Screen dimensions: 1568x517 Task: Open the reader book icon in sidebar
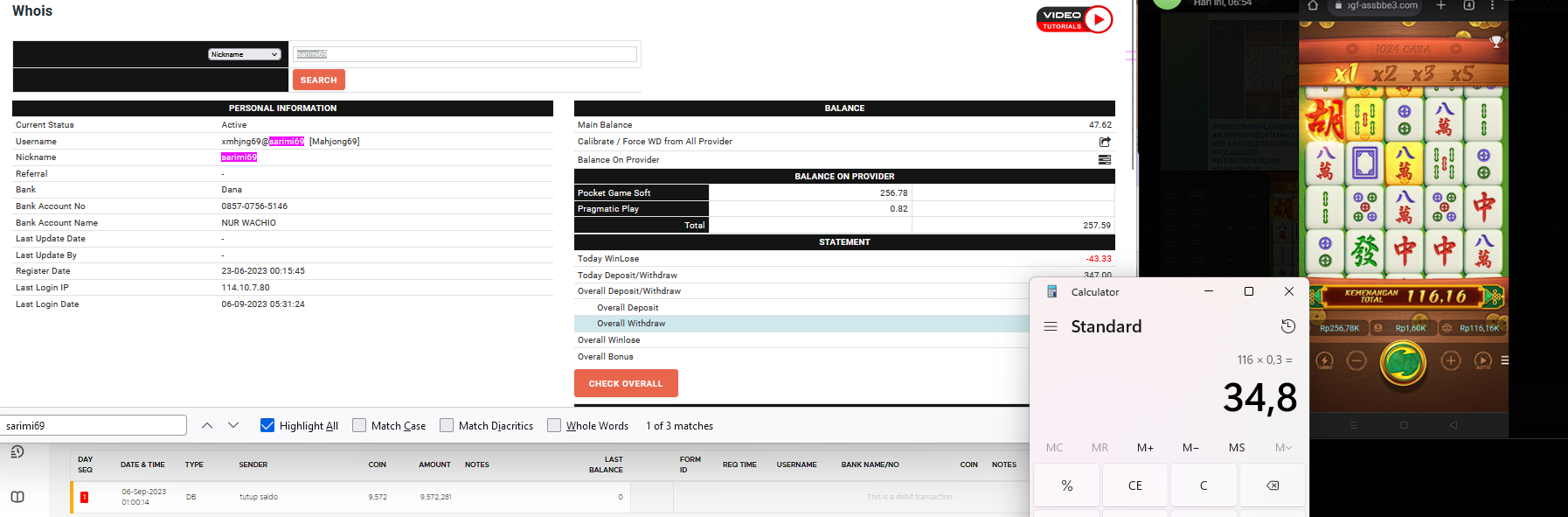pos(17,497)
